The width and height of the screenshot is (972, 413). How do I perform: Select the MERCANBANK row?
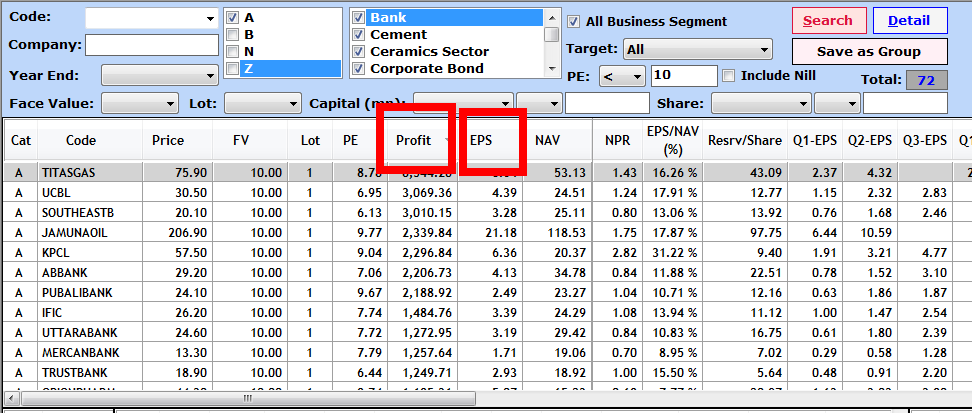[486, 352]
